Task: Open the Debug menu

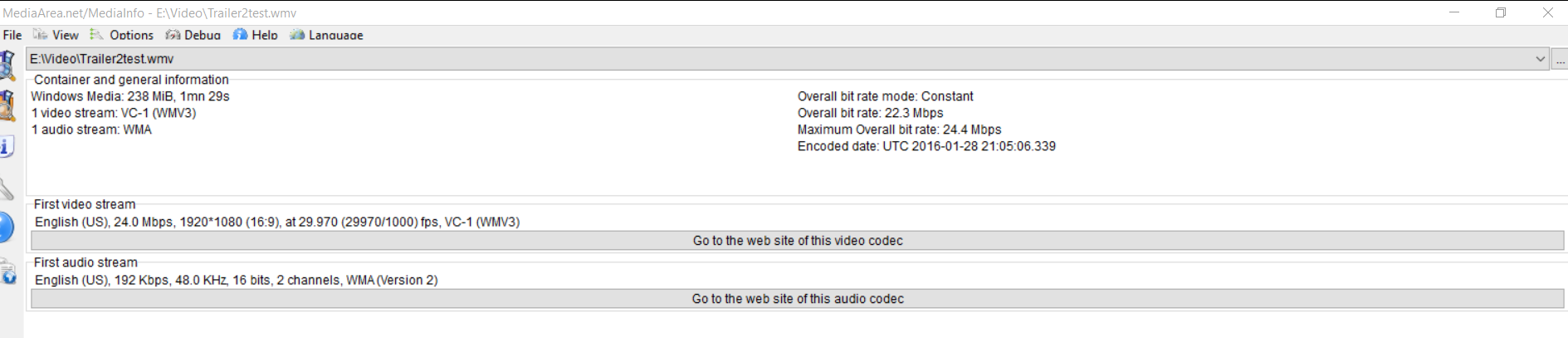Action: pyautogui.click(x=193, y=35)
